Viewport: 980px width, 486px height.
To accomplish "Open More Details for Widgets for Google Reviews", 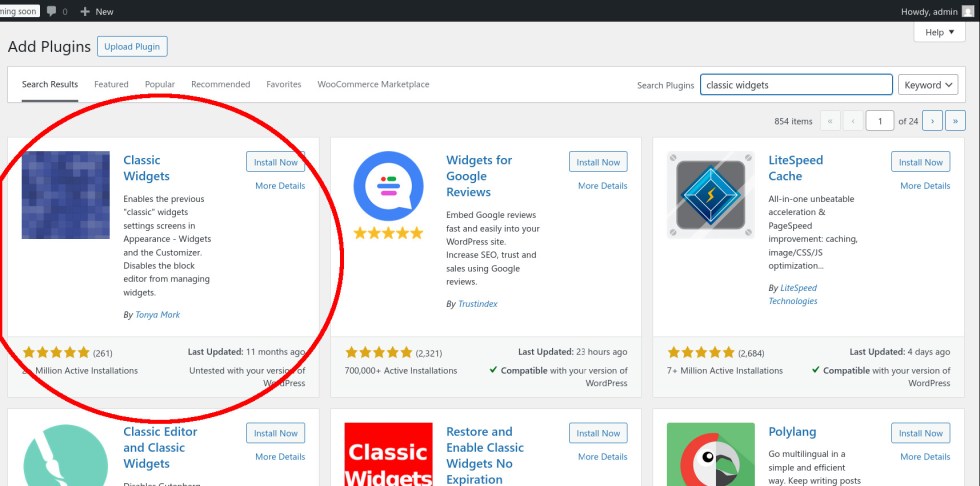I will coord(602,186).
